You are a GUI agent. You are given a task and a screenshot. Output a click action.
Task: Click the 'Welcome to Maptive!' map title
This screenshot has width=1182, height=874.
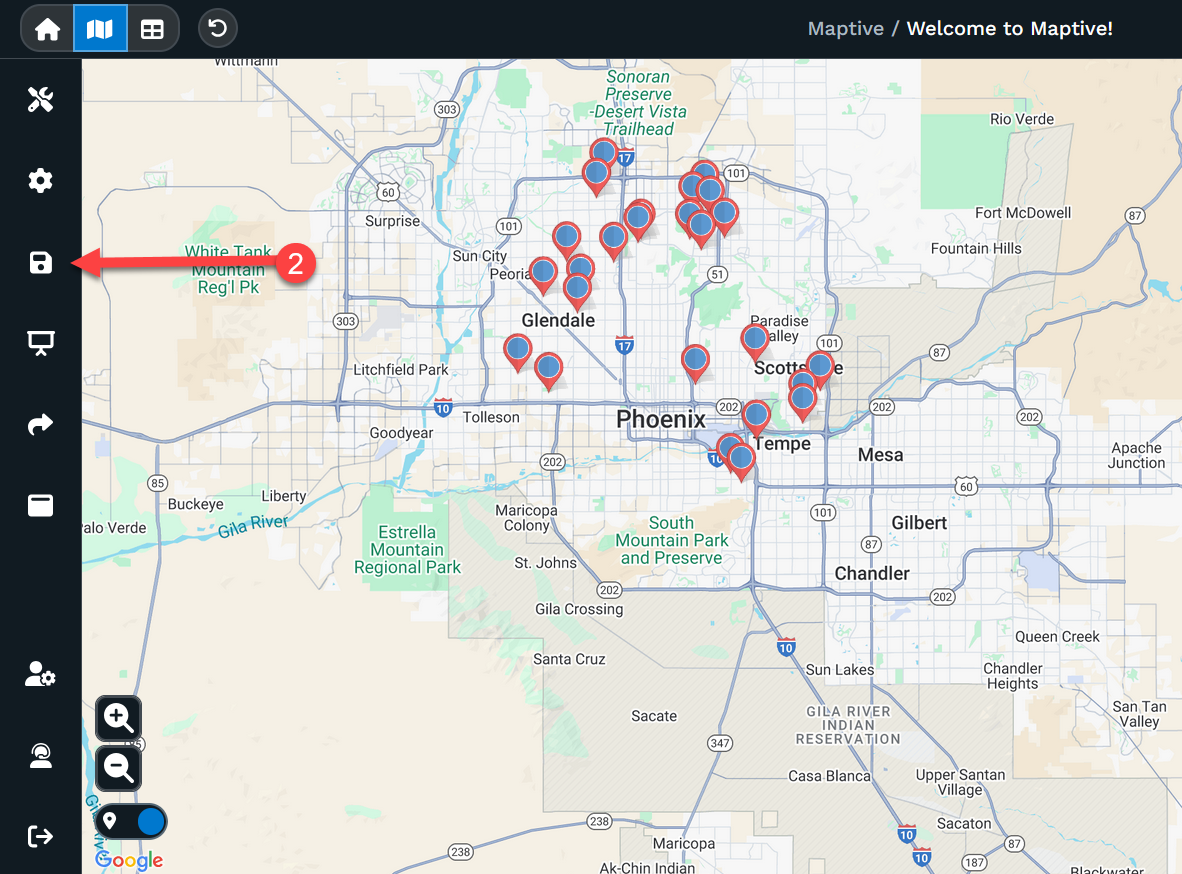click(x=1009, y=29)
